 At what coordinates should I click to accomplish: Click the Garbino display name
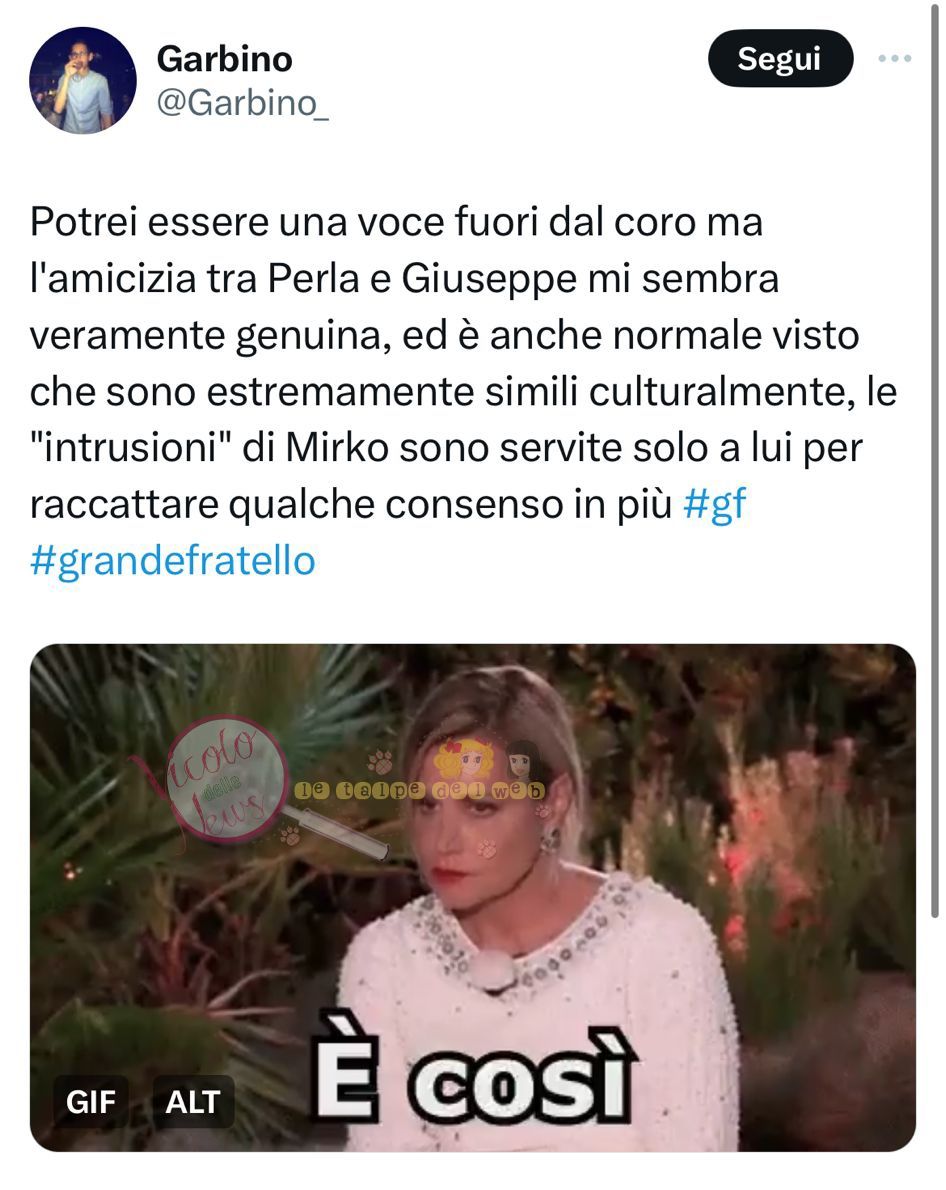pyautogui.click(x=224, y=59)
